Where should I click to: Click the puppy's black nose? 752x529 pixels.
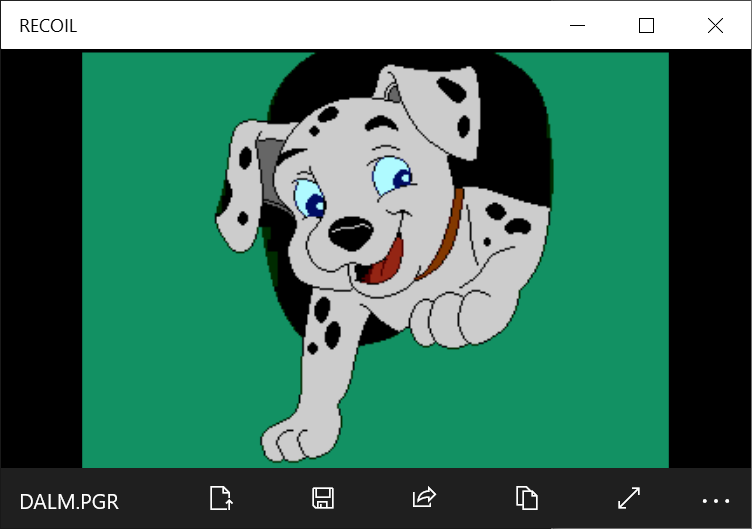click(x=347, y=234)
